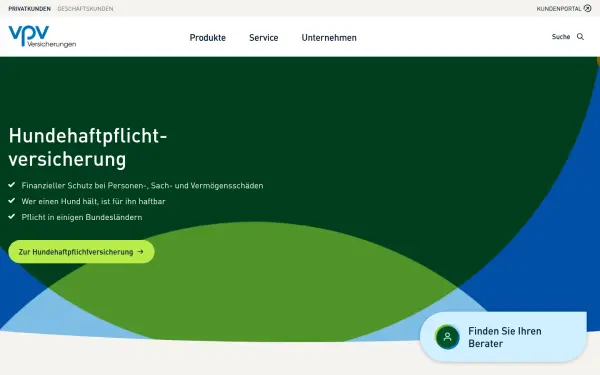Click text Finanzieller Schutz bei Personen-, Sach- und Vermögensschäden
This screenshot has width=600, height=375.
[x=142, y=186]
